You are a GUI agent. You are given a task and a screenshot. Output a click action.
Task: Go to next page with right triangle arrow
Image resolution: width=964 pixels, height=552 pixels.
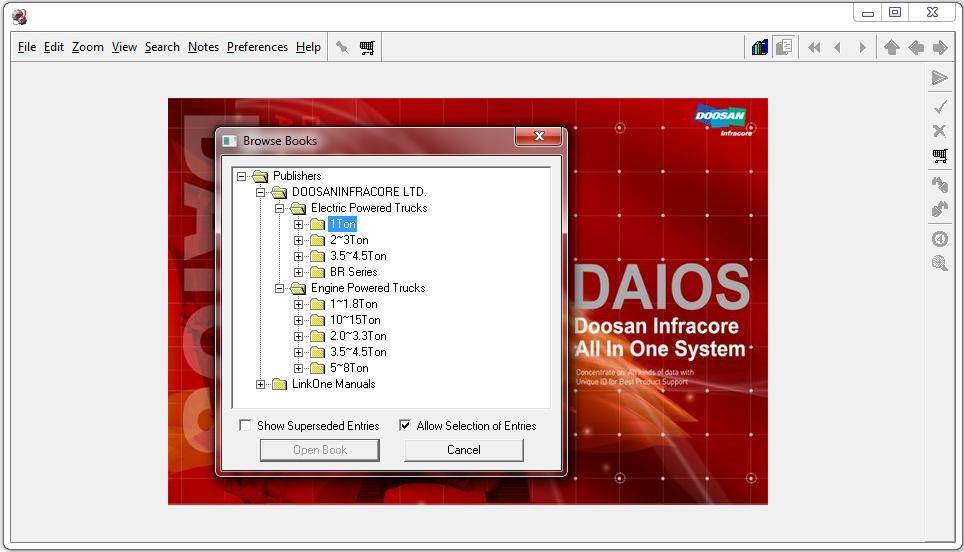[x=863, y=47]
